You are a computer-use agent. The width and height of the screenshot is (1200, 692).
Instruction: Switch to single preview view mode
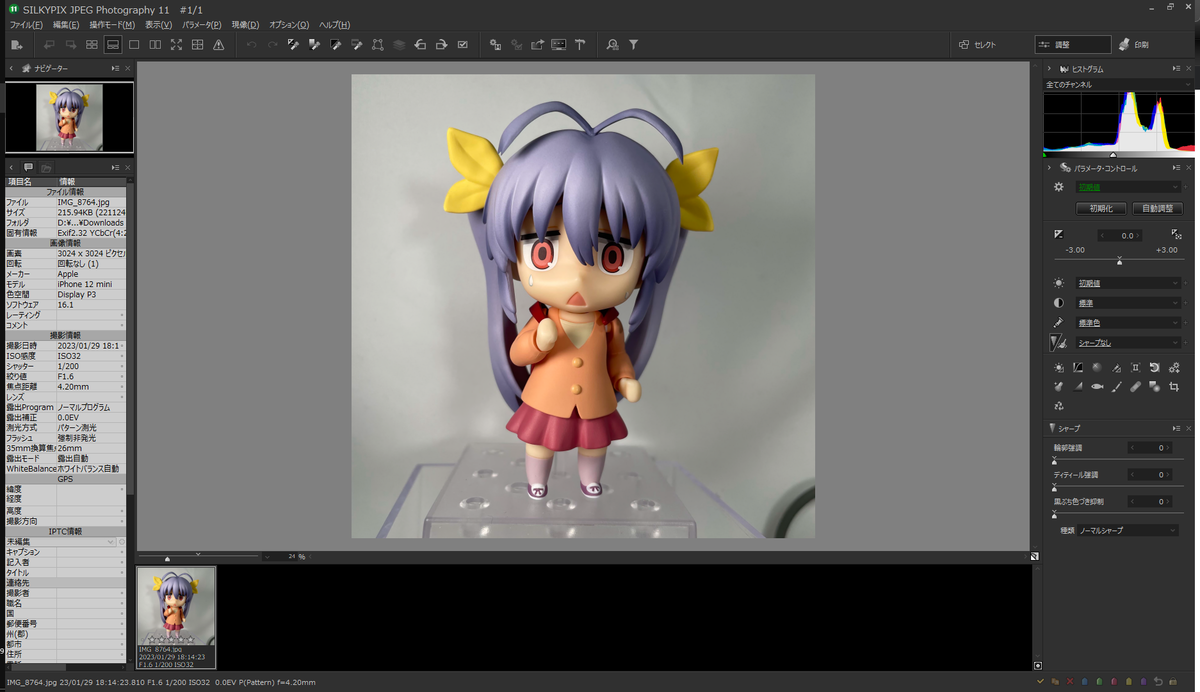coord(134,45)
